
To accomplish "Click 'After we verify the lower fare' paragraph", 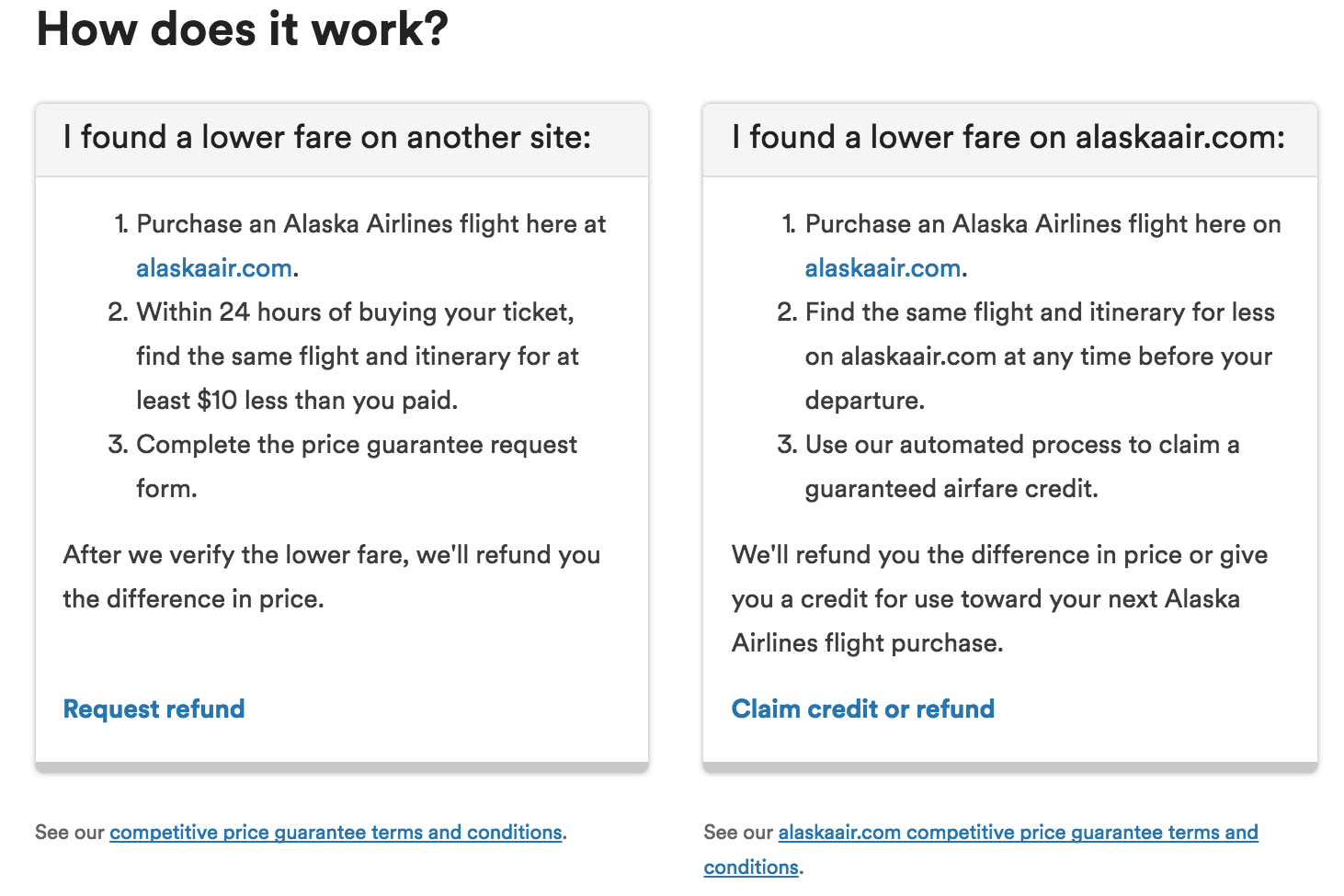I will coord(332,577).
